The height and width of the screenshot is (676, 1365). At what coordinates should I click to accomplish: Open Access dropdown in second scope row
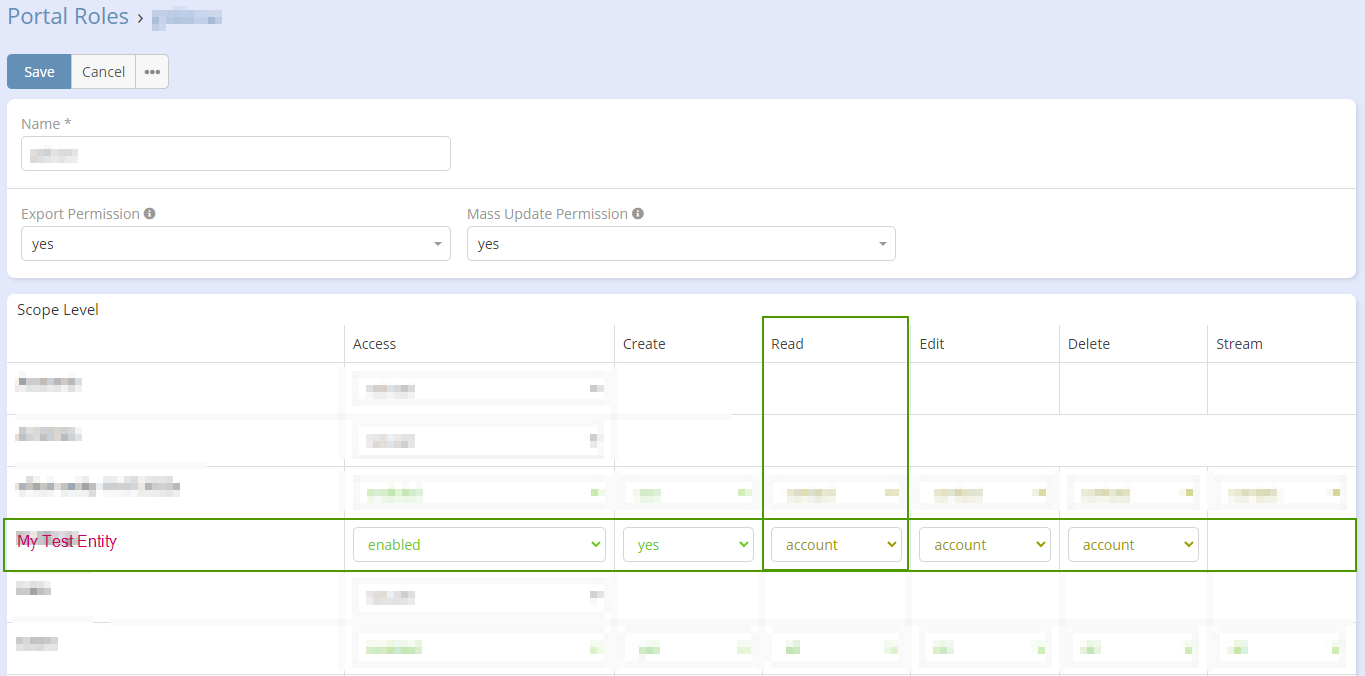point(479,441)
